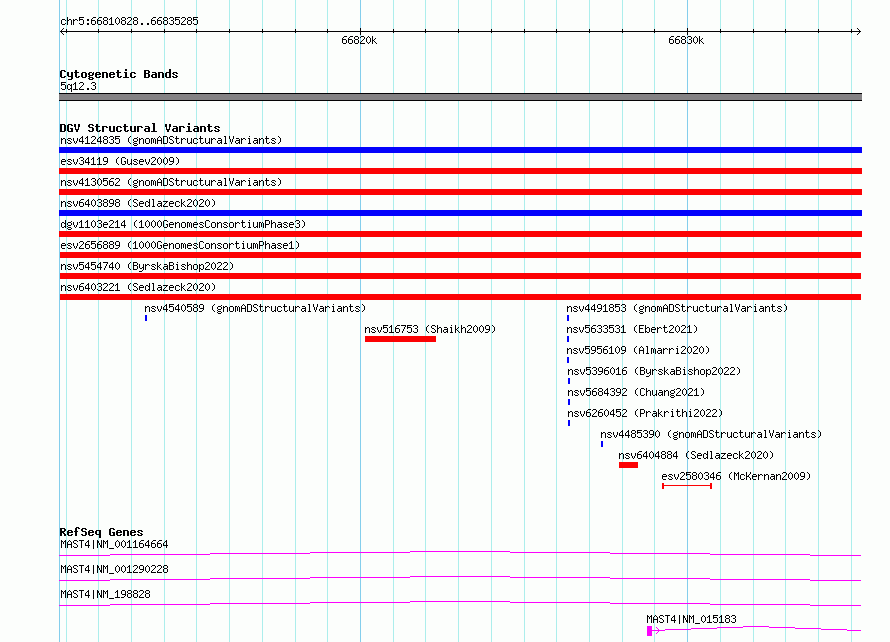Image resolution: width=890 pixels, height=642 pixels.
Task: Click nsv6404884 (Sedlazeck2020) label
Action: click(x=696, y=455)
